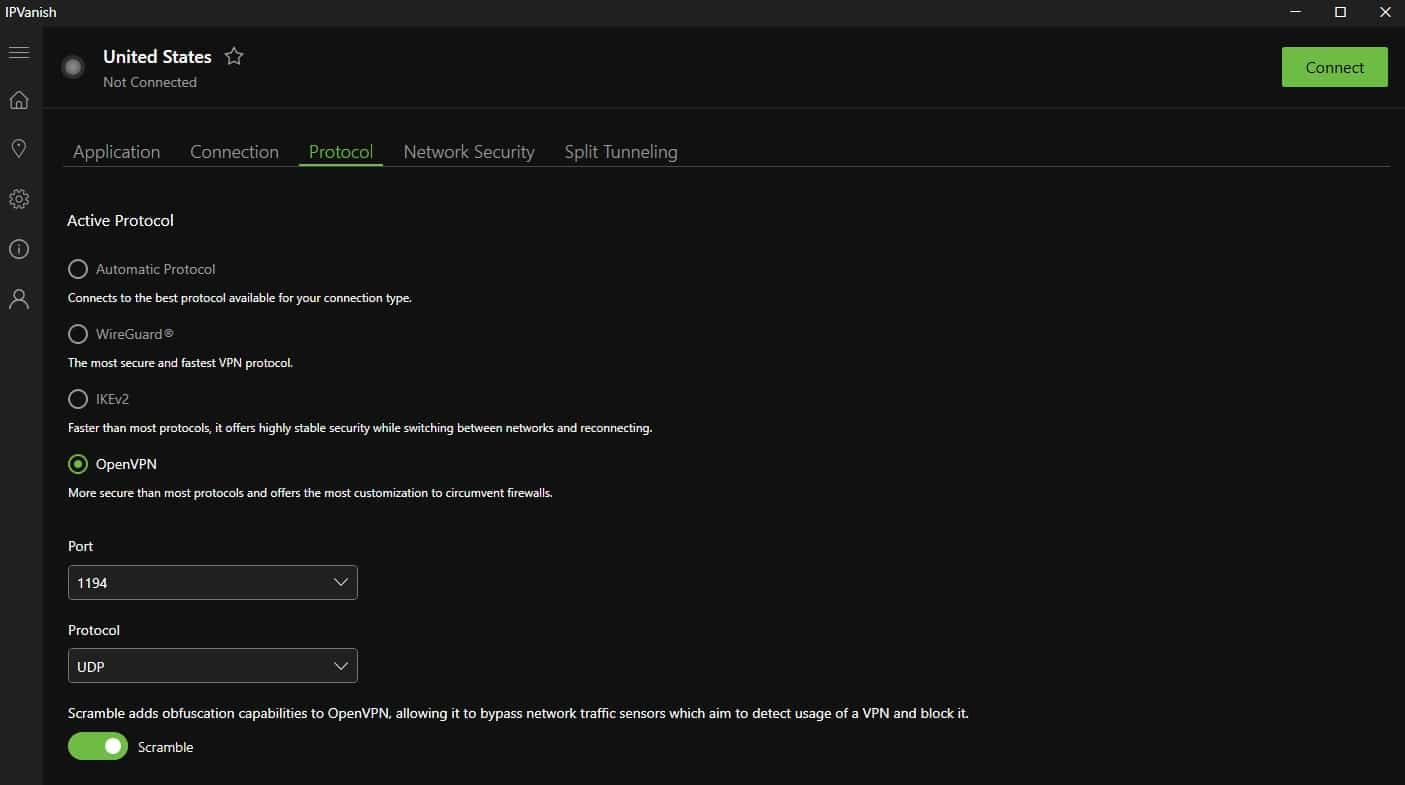Viewport: 1405px width, 785px height.
Task: Open the Information icon in sidebar
Action: [x=18, y=249]
